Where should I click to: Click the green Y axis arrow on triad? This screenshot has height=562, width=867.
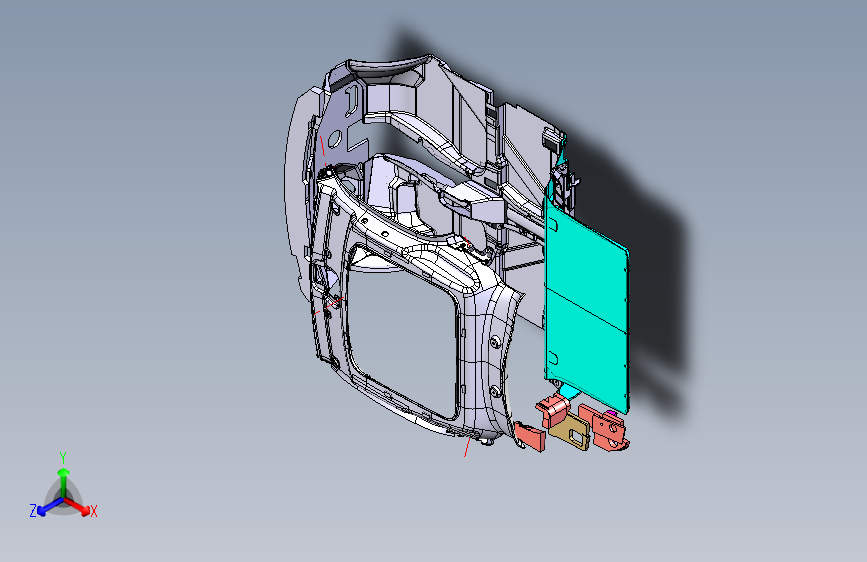pyautogui.click(x=64, y=483)
